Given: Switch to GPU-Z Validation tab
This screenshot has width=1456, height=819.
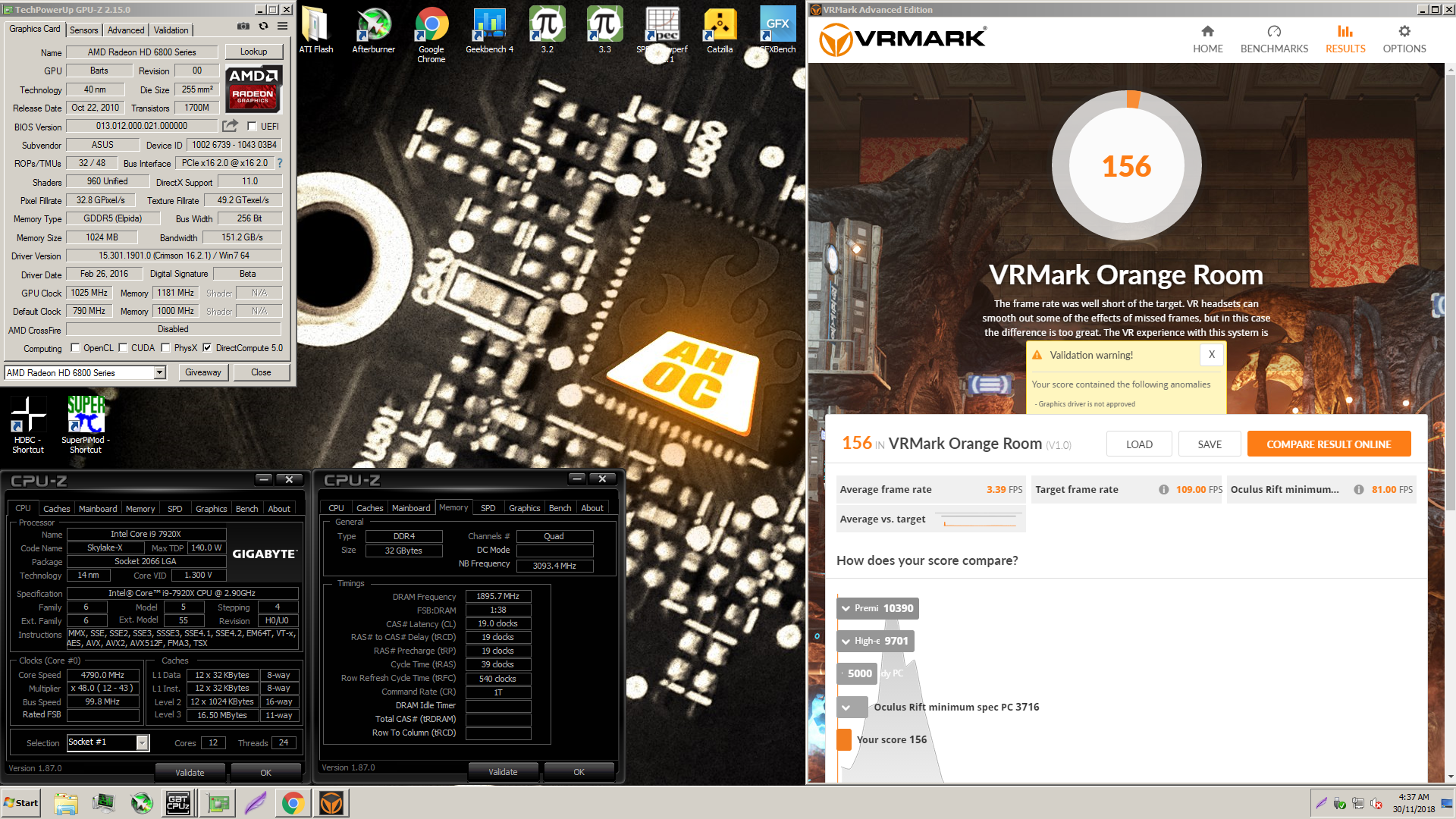Looking at the screenshot, I should pyautogui.click(x=171, y=30).
